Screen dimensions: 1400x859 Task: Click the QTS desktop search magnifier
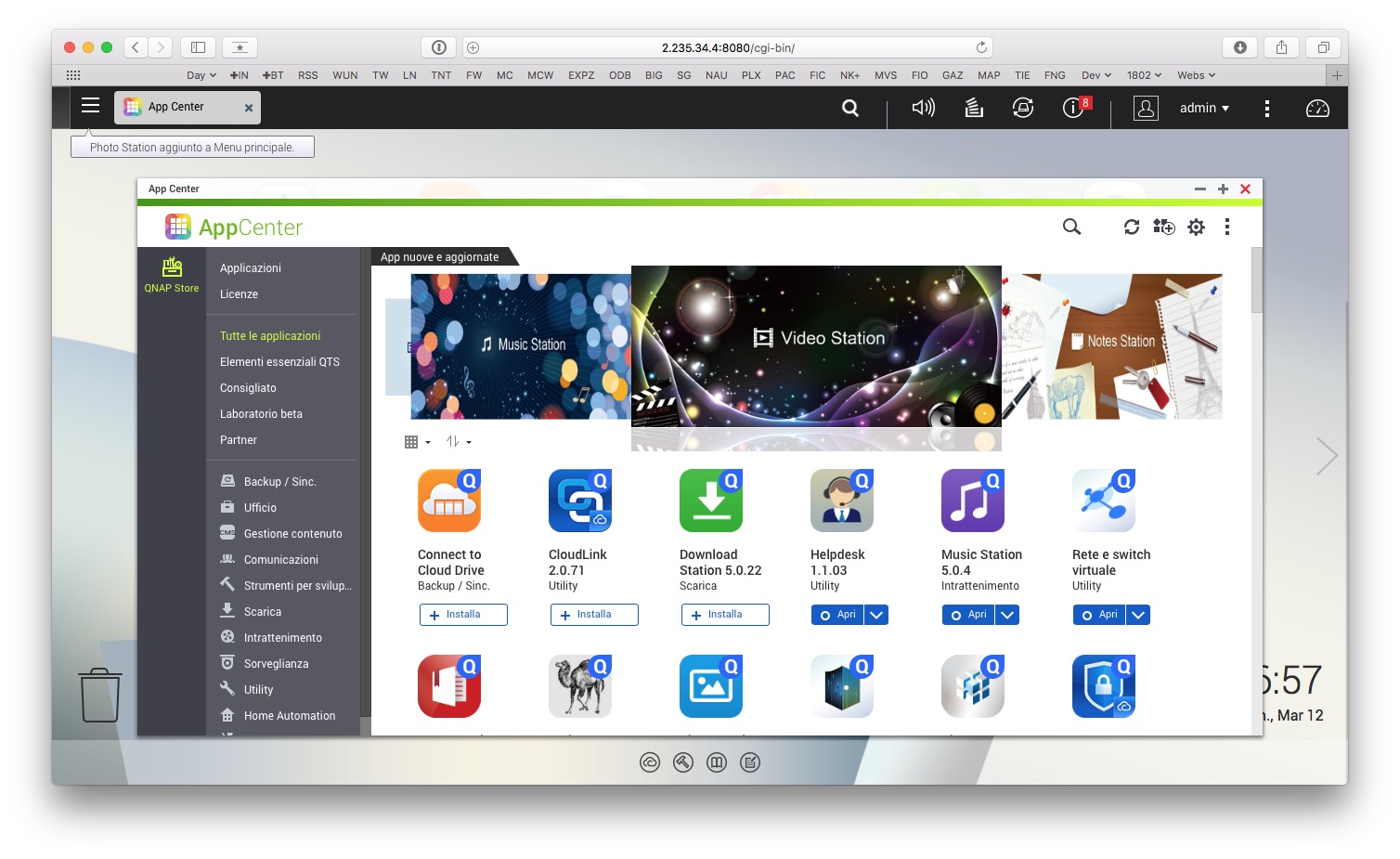(x=850, y=108)
